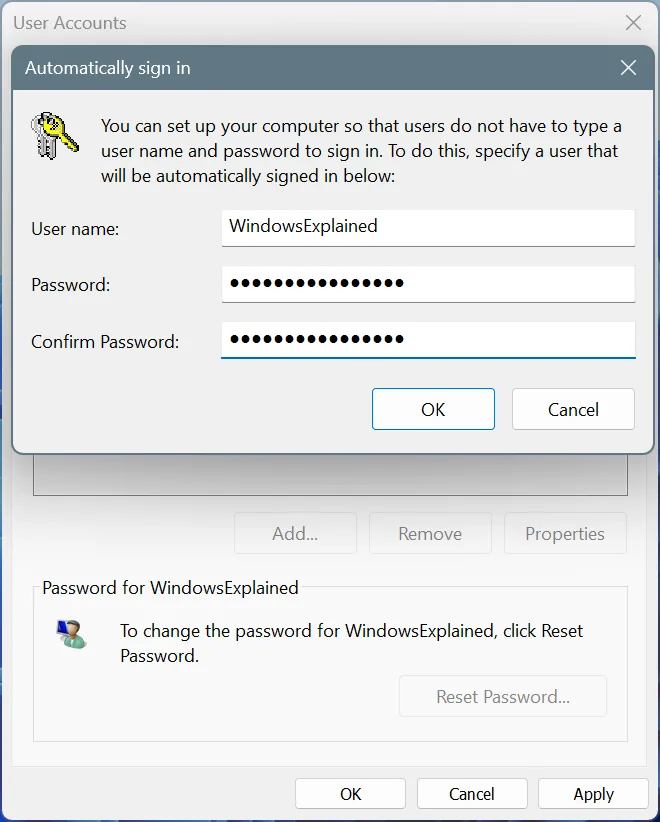
Task: Click the user avatar icon beside password text
Action: (x=71, y=634)
